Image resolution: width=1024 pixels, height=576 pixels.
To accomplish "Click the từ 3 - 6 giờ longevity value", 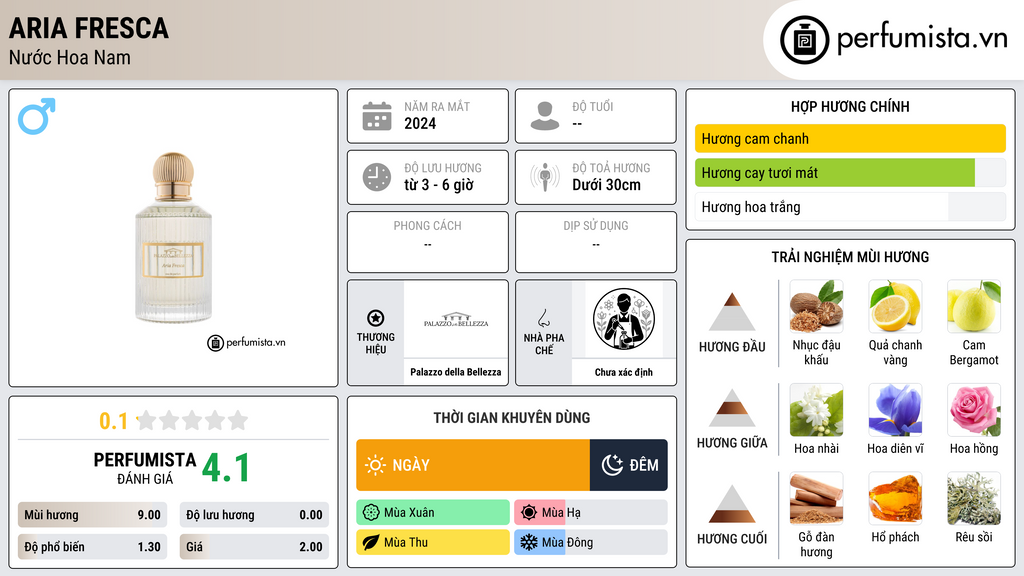I will click(x=438, y=185).
